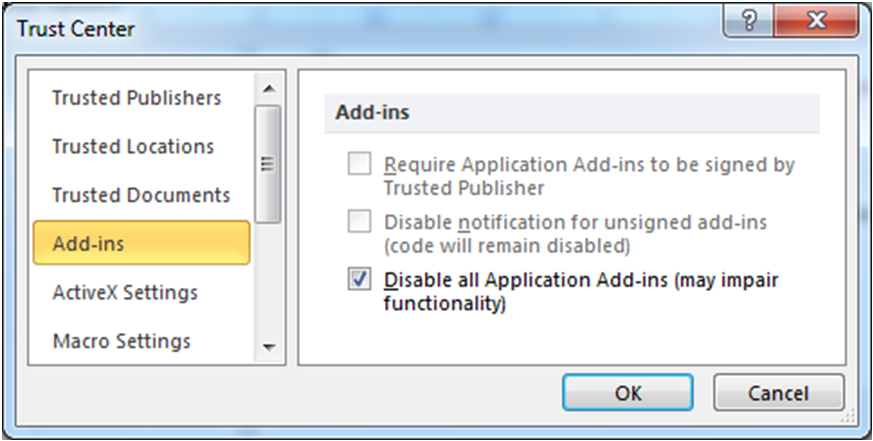Switch to Trusted Locations settings
Image resolution: width=873 pixels, height=441 pixels.
pyautogui.click(x=133, y=146)
